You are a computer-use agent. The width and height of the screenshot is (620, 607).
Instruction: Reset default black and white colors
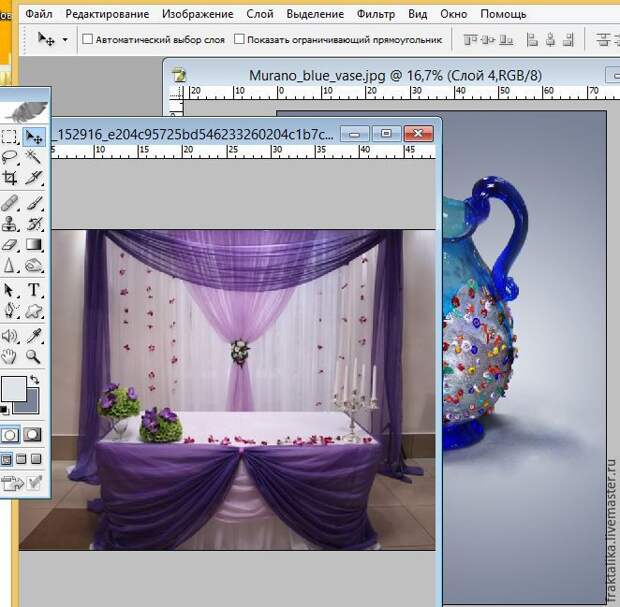4,410
